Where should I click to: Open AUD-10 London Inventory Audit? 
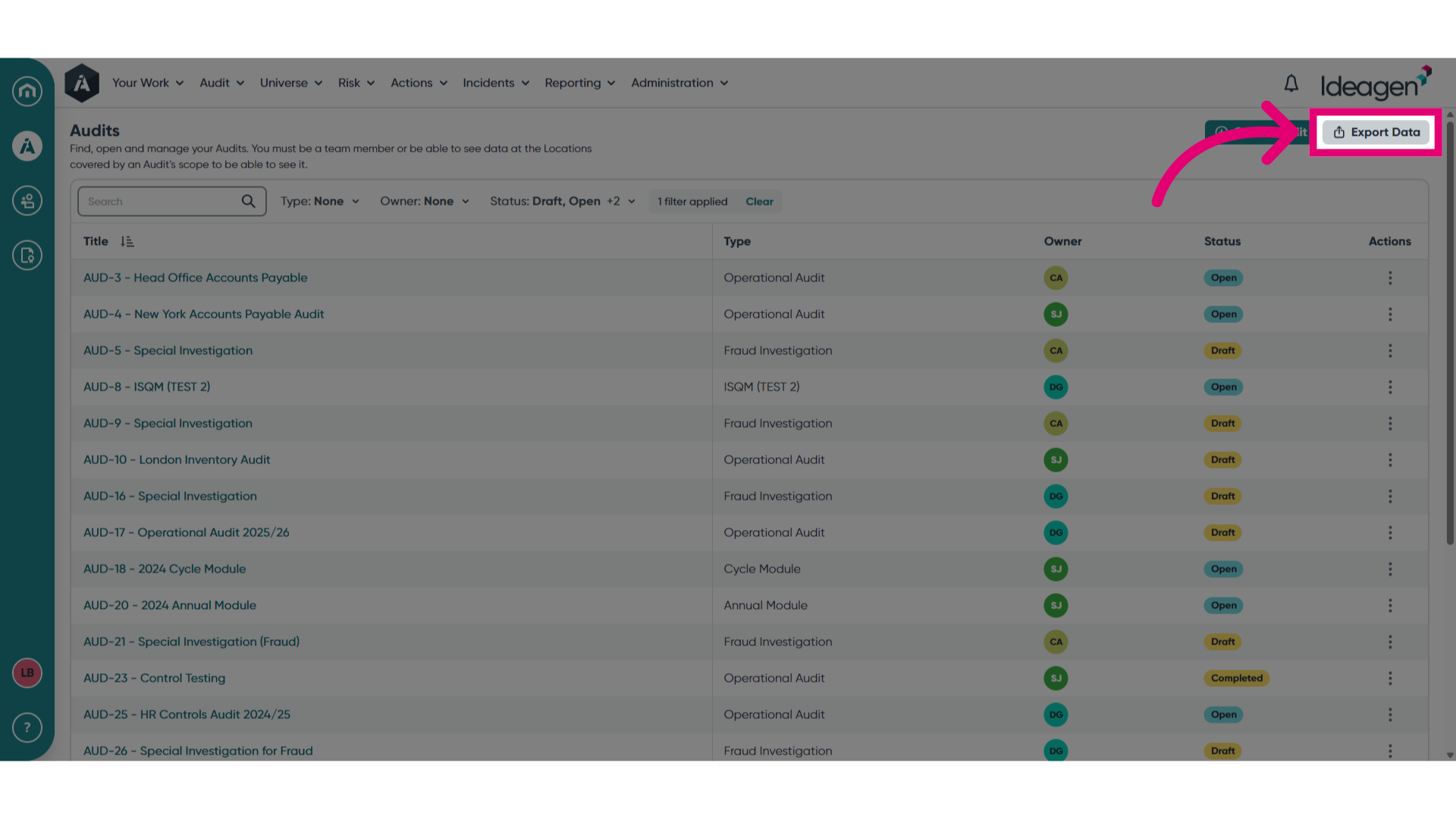point(177,460)
